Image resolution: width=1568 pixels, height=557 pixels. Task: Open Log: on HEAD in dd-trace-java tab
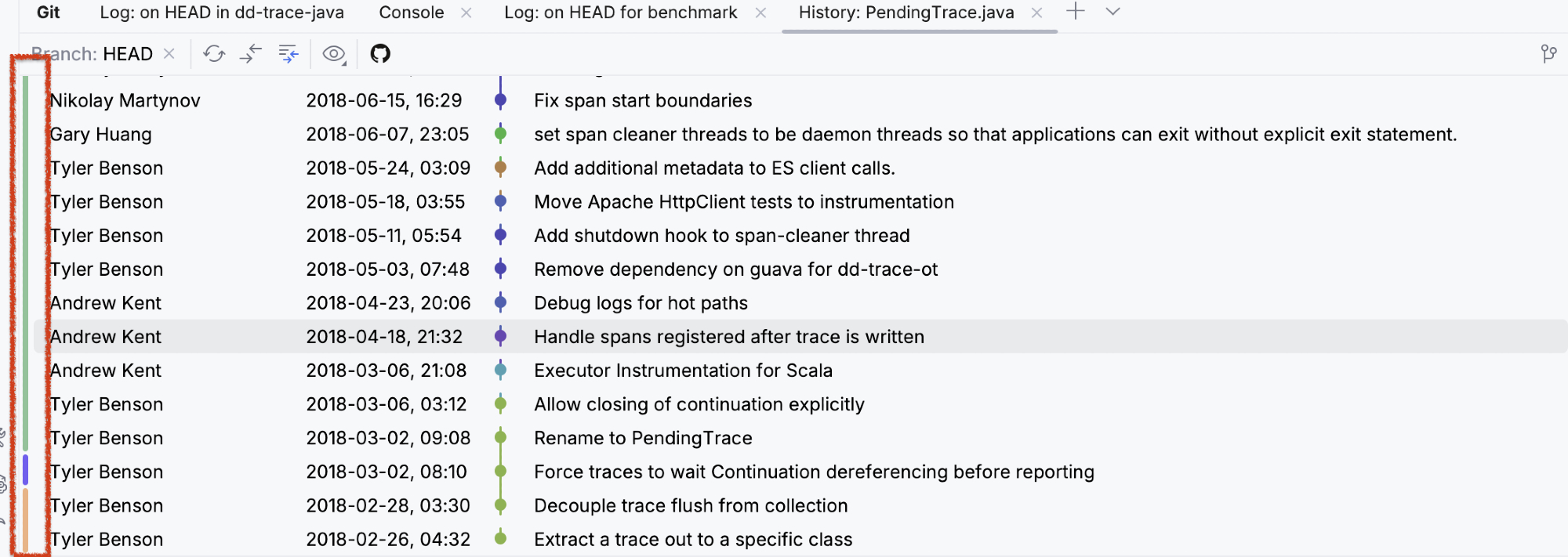point(221,13)
